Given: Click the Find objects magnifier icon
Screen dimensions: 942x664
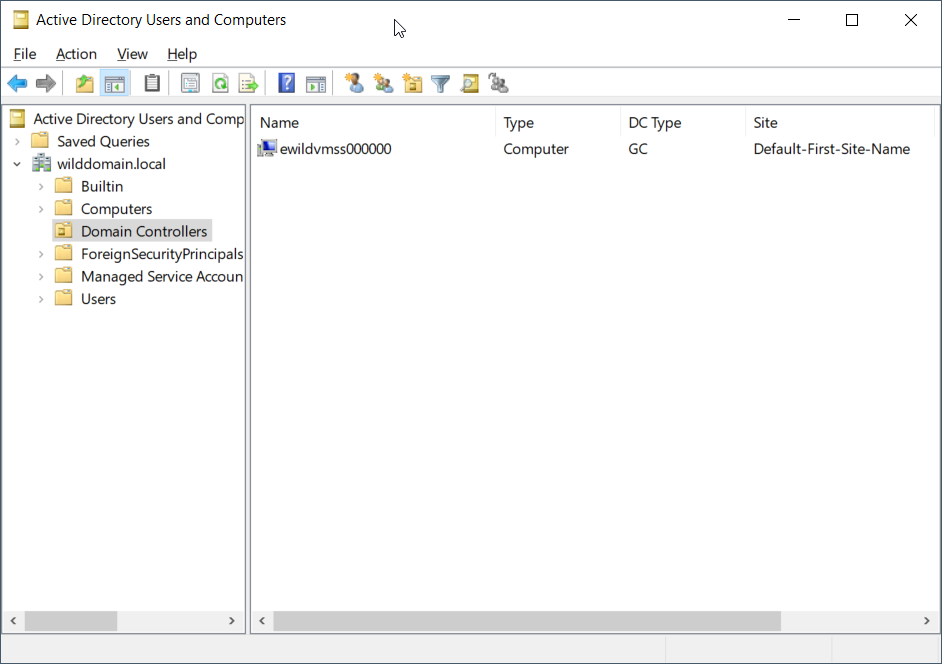Looking at the screenshot, I should tap(469, 84).
